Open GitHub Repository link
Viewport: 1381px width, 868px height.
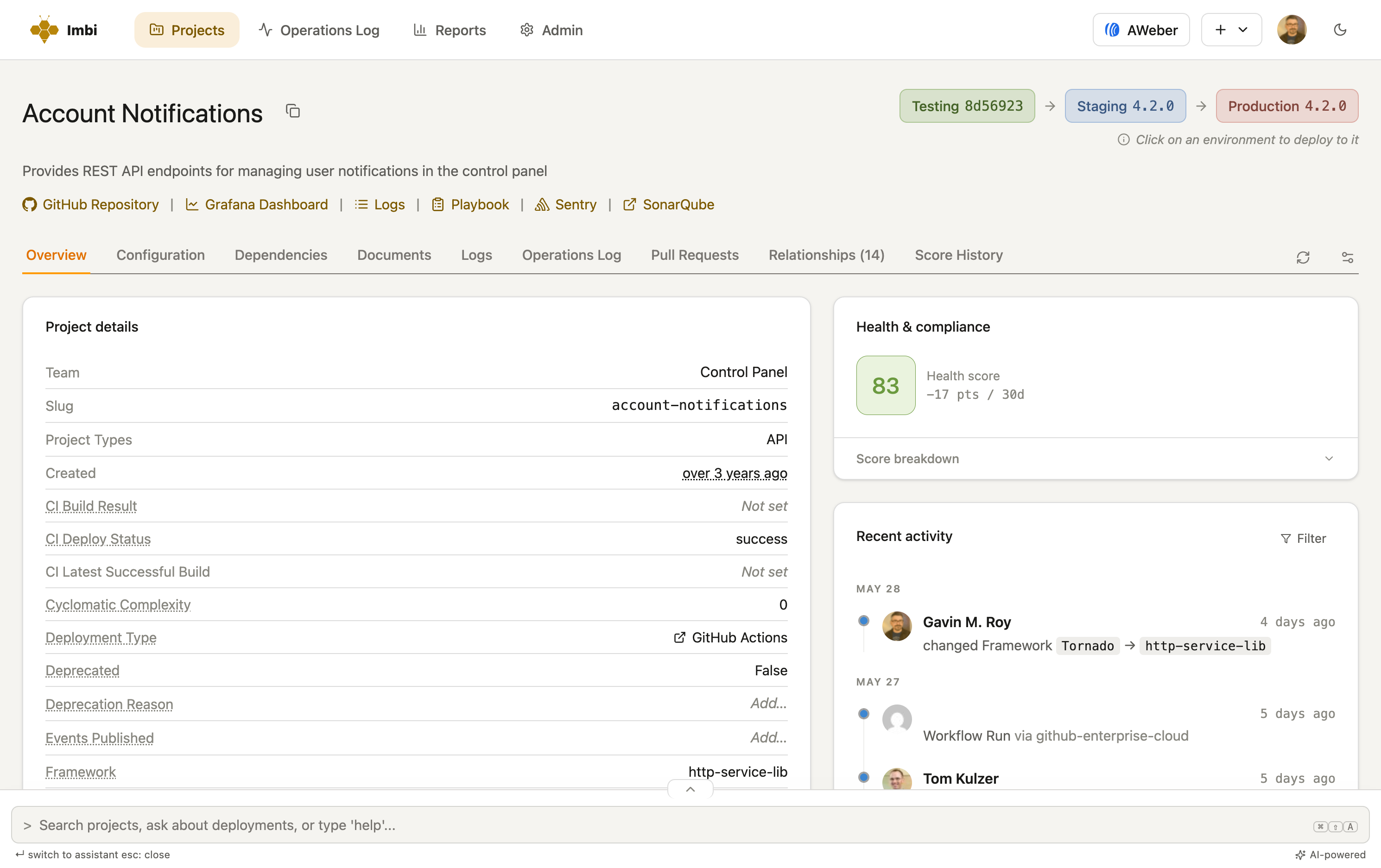91,204
